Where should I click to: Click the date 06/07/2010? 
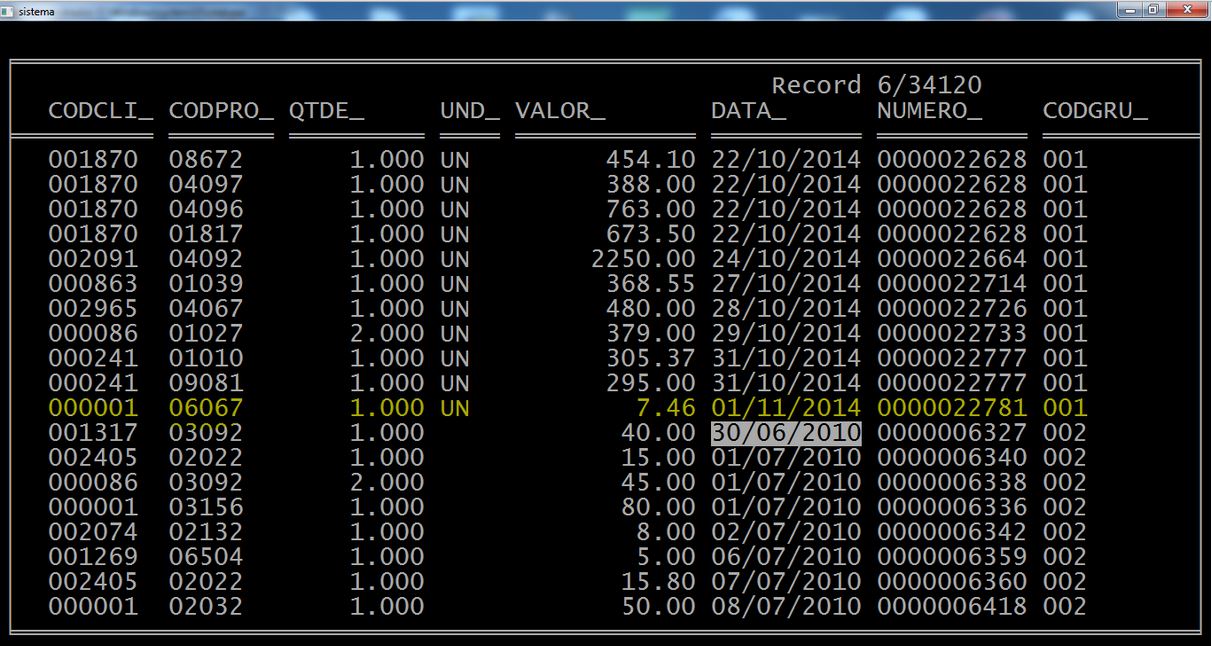[786, 557]
